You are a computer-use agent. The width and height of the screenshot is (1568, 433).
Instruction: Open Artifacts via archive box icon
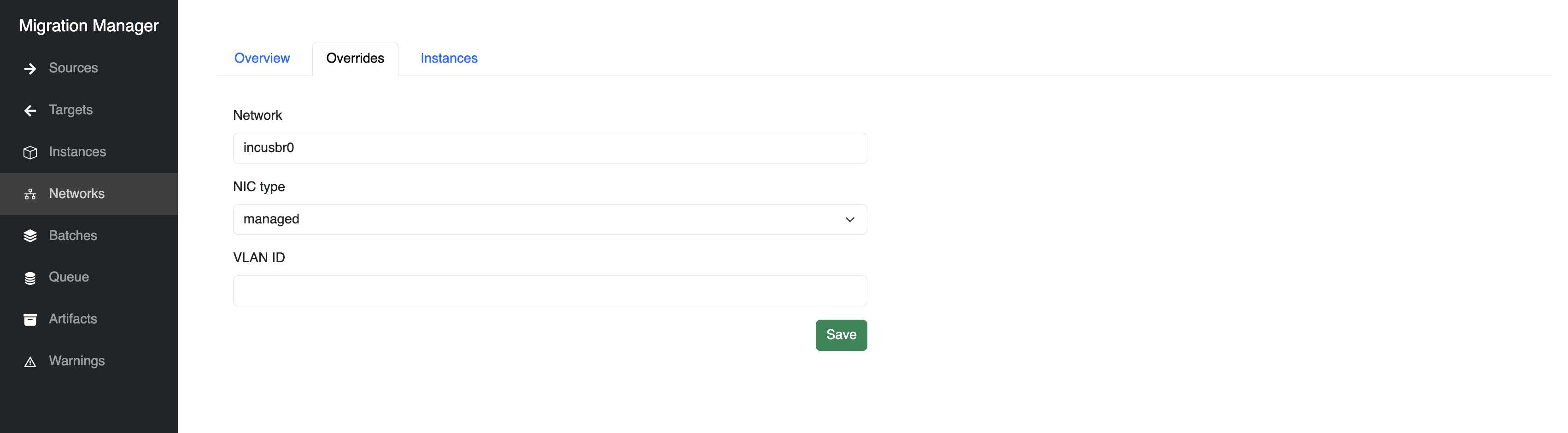point(30,319)
